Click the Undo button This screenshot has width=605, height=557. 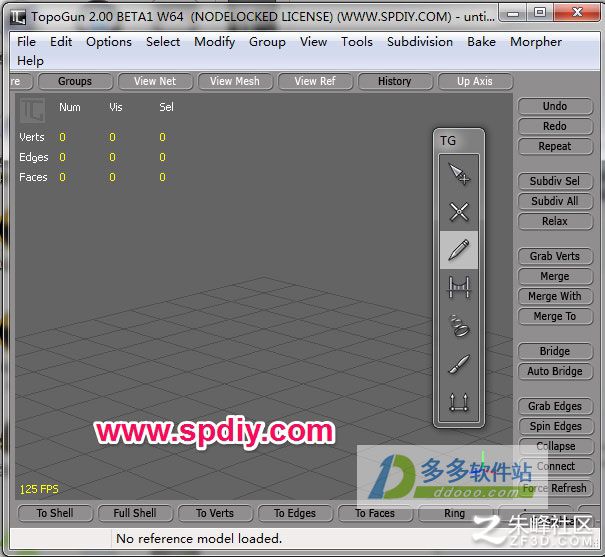click(555, 106)
